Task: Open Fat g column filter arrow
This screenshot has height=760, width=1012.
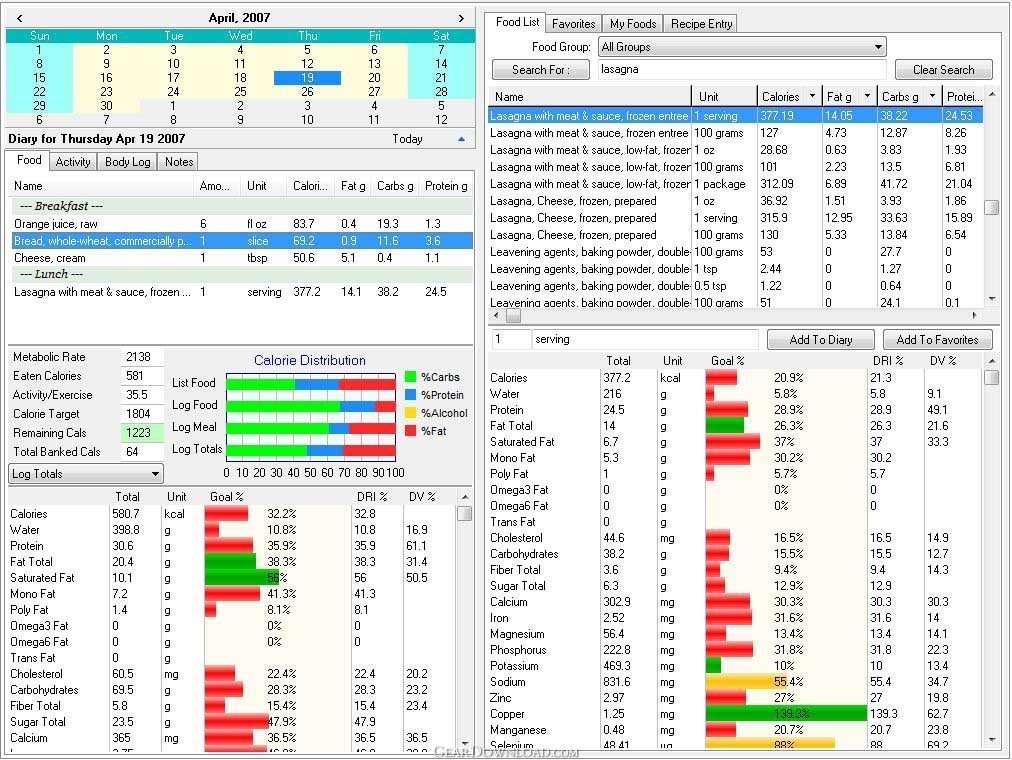Action: [x=867, y=97]
